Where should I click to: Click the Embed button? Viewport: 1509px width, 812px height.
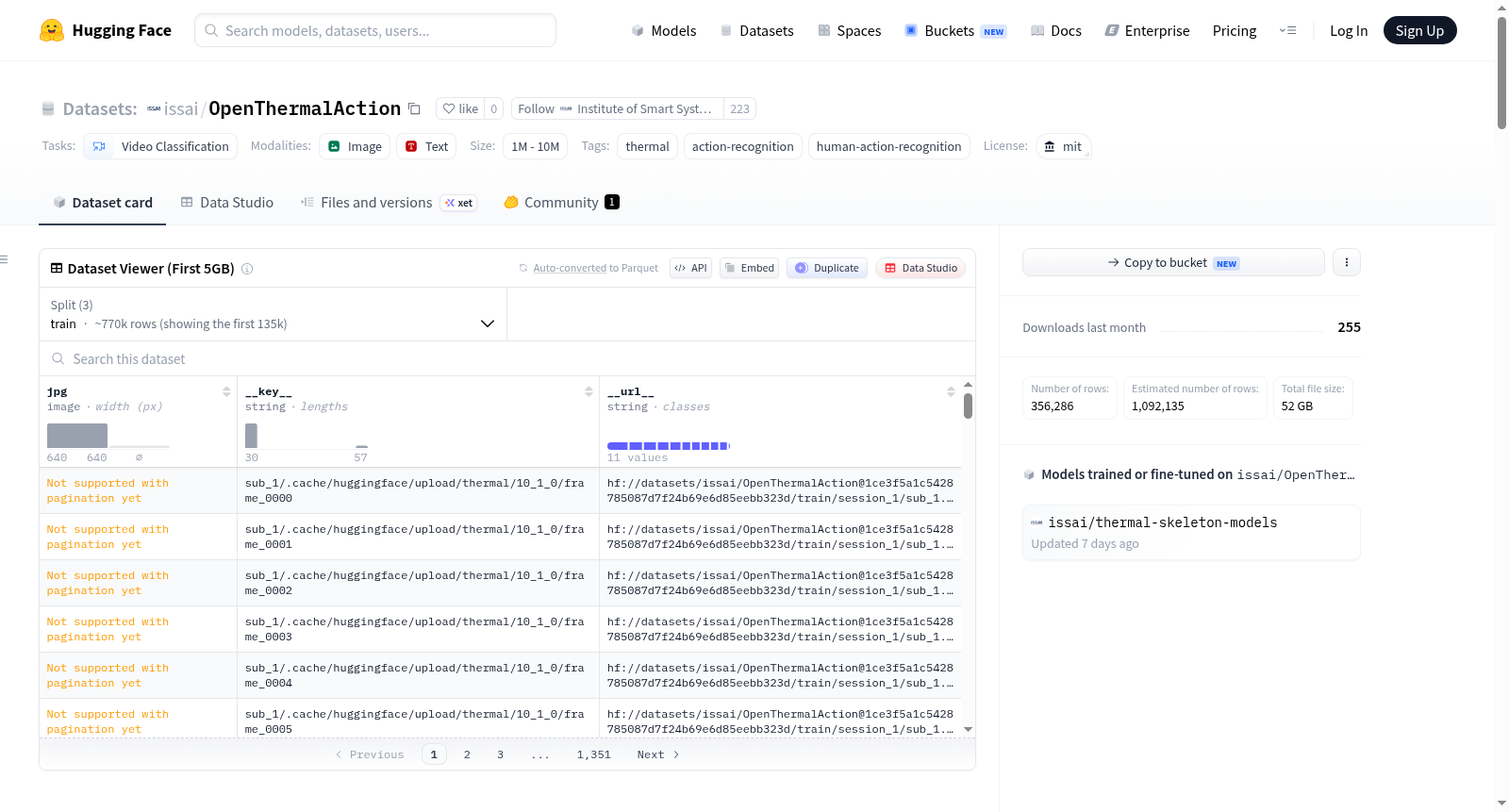click(749, 268)
